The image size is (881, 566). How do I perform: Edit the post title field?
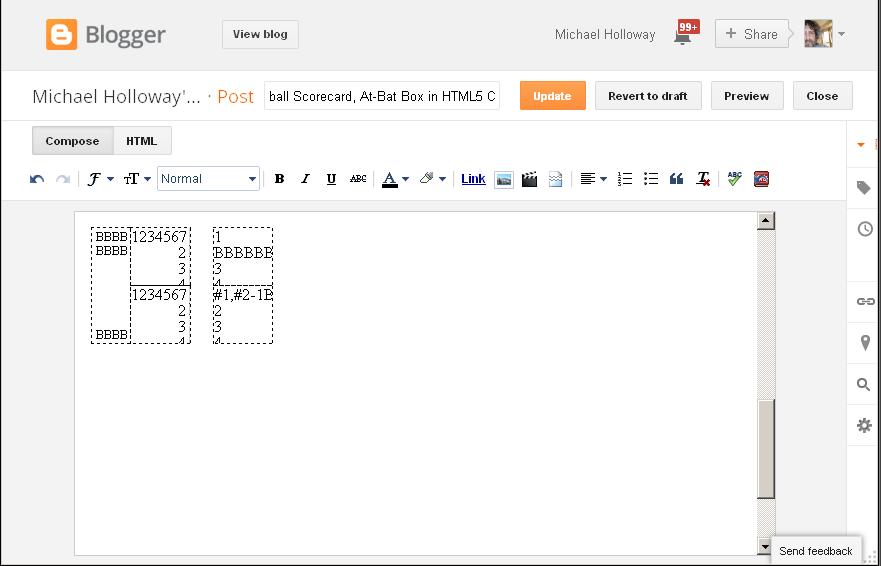(382, 96)
